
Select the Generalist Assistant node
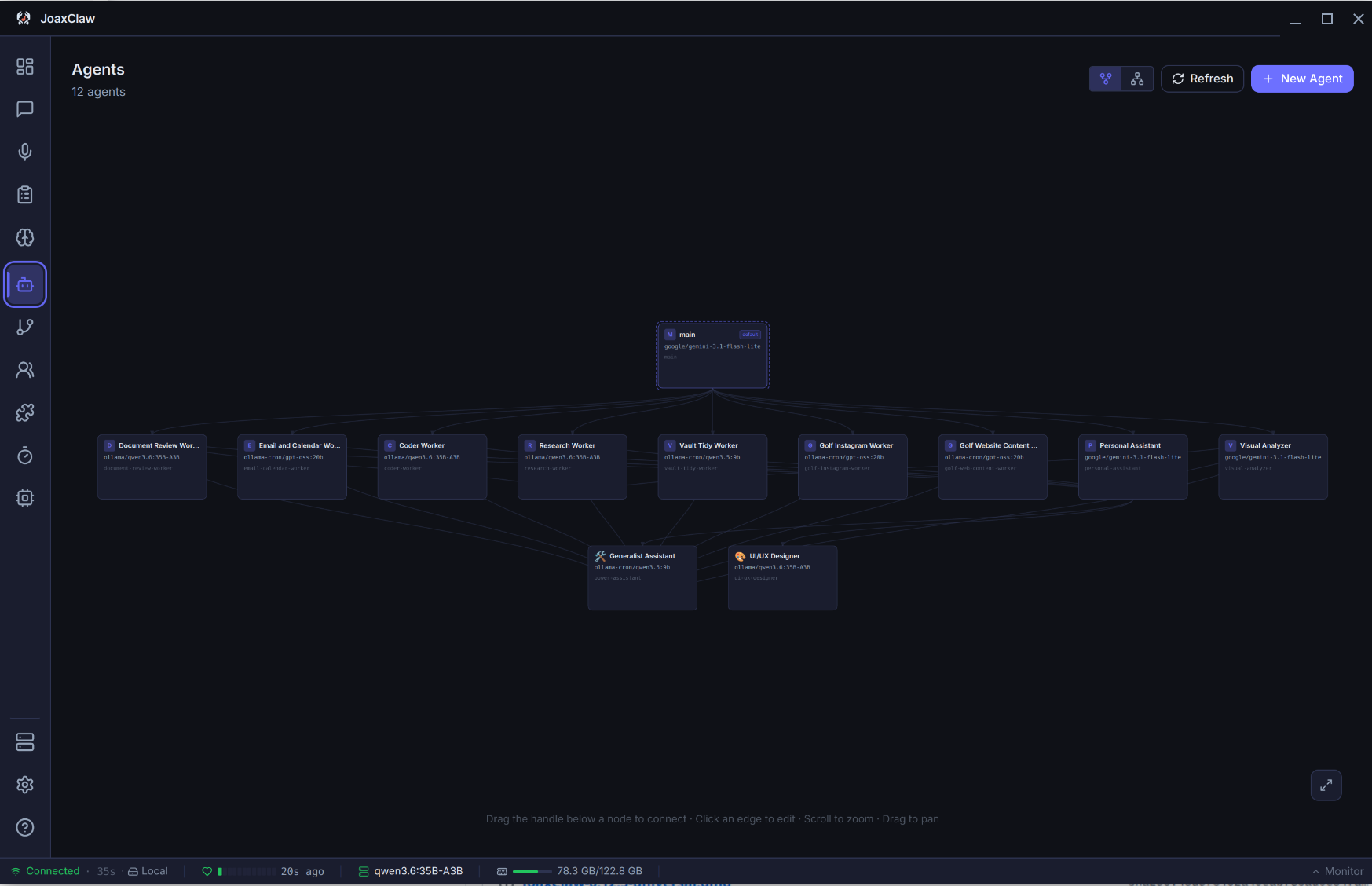pyautogui.click(x=642, y=577)
